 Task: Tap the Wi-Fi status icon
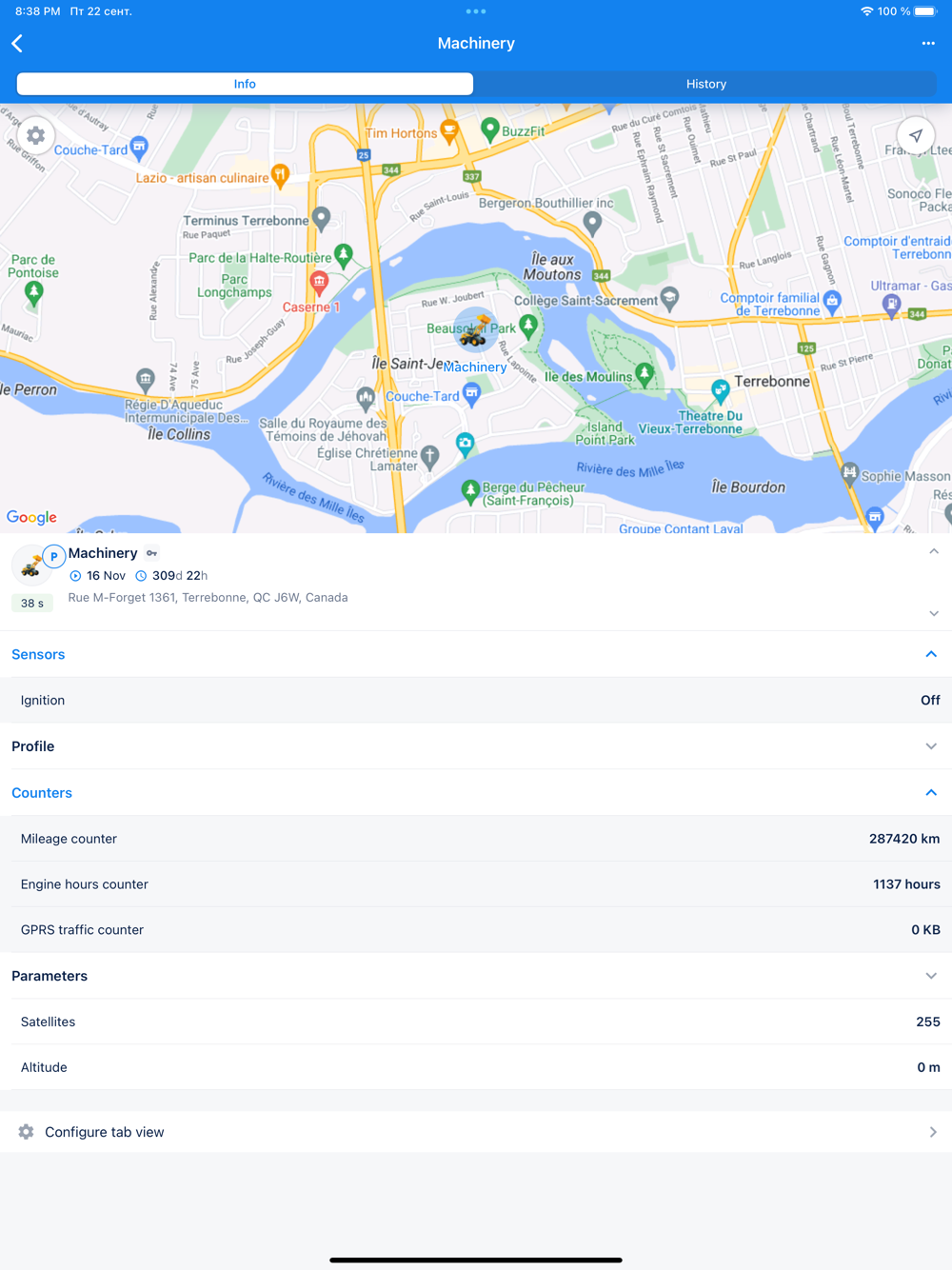coord(866,11)
